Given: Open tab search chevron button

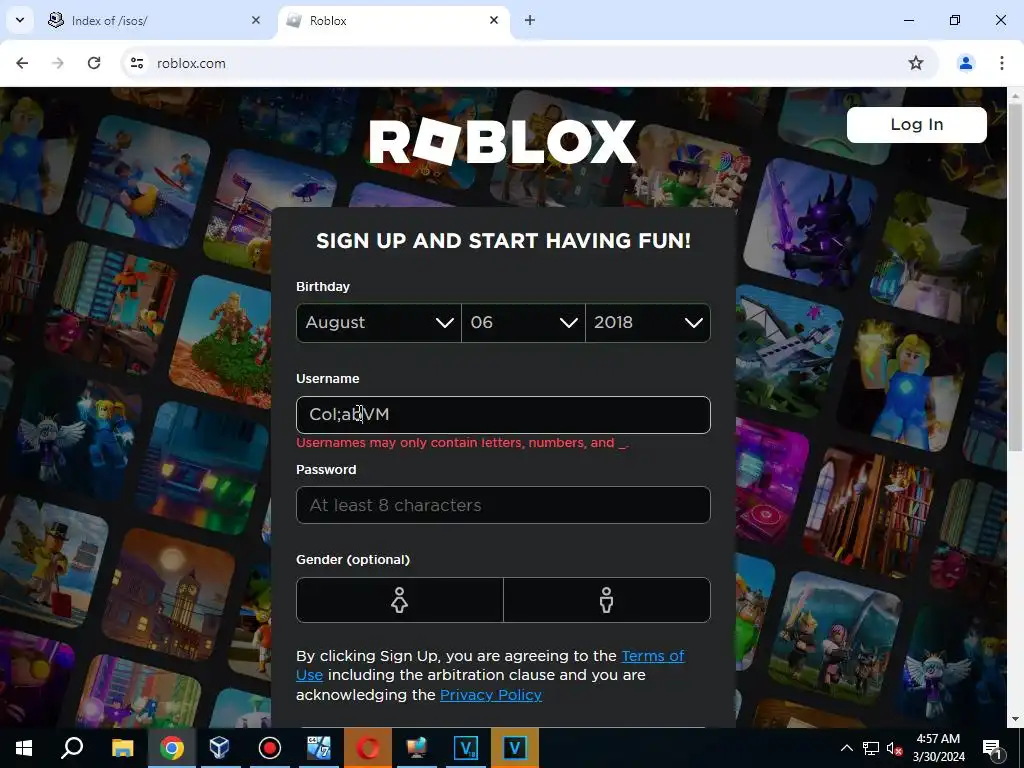Looking at the screenshot, I should (x=20, y=20).
